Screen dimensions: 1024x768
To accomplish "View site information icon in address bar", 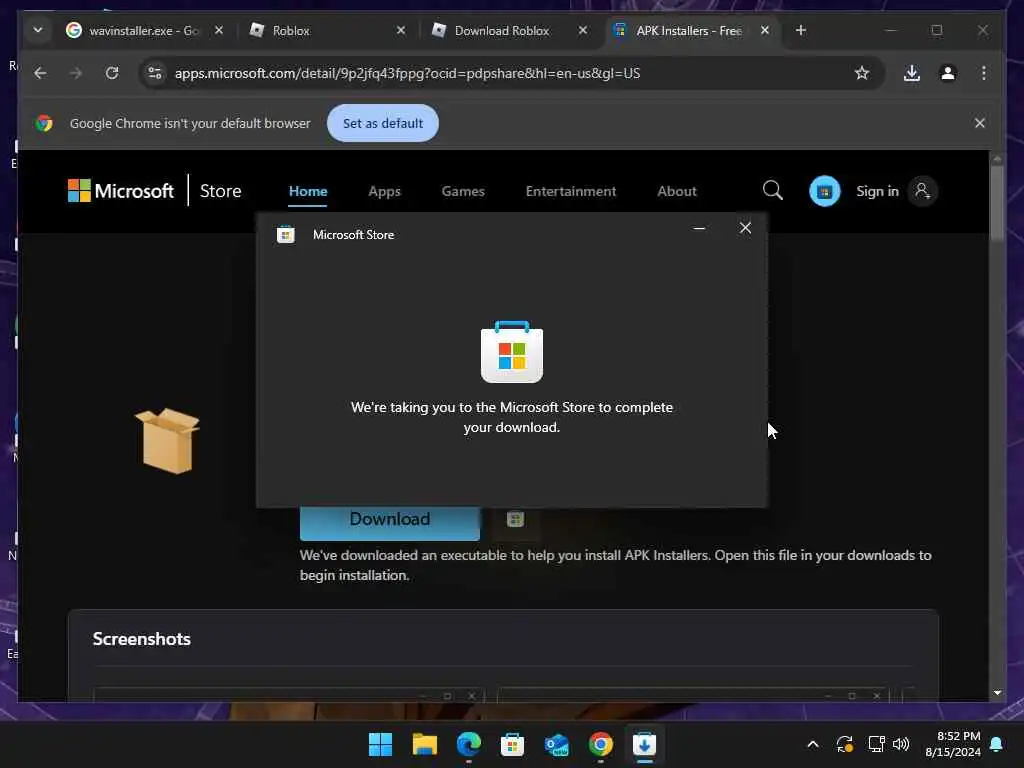I will [155, 73].
